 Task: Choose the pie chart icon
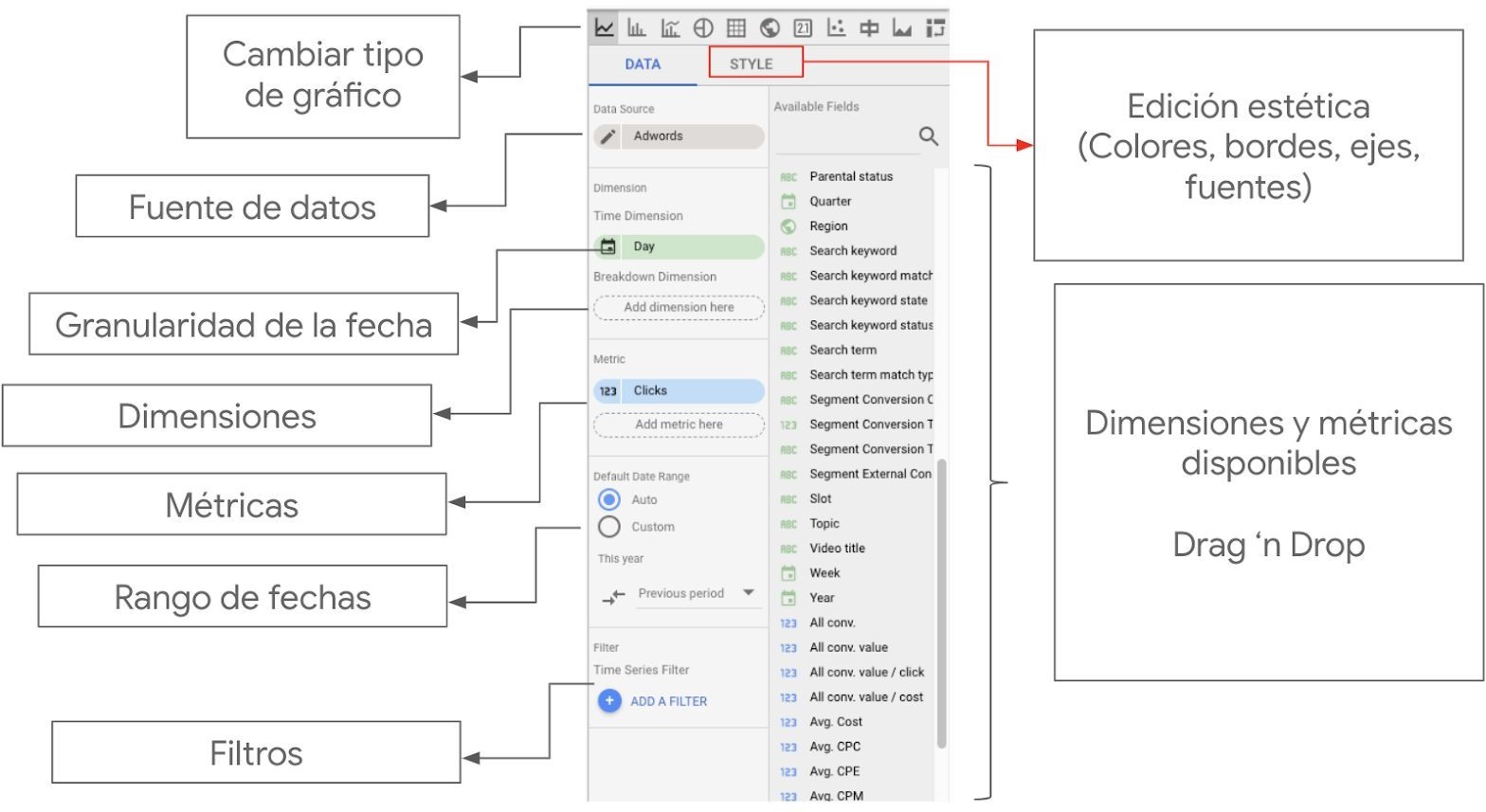tap(703, 27)
